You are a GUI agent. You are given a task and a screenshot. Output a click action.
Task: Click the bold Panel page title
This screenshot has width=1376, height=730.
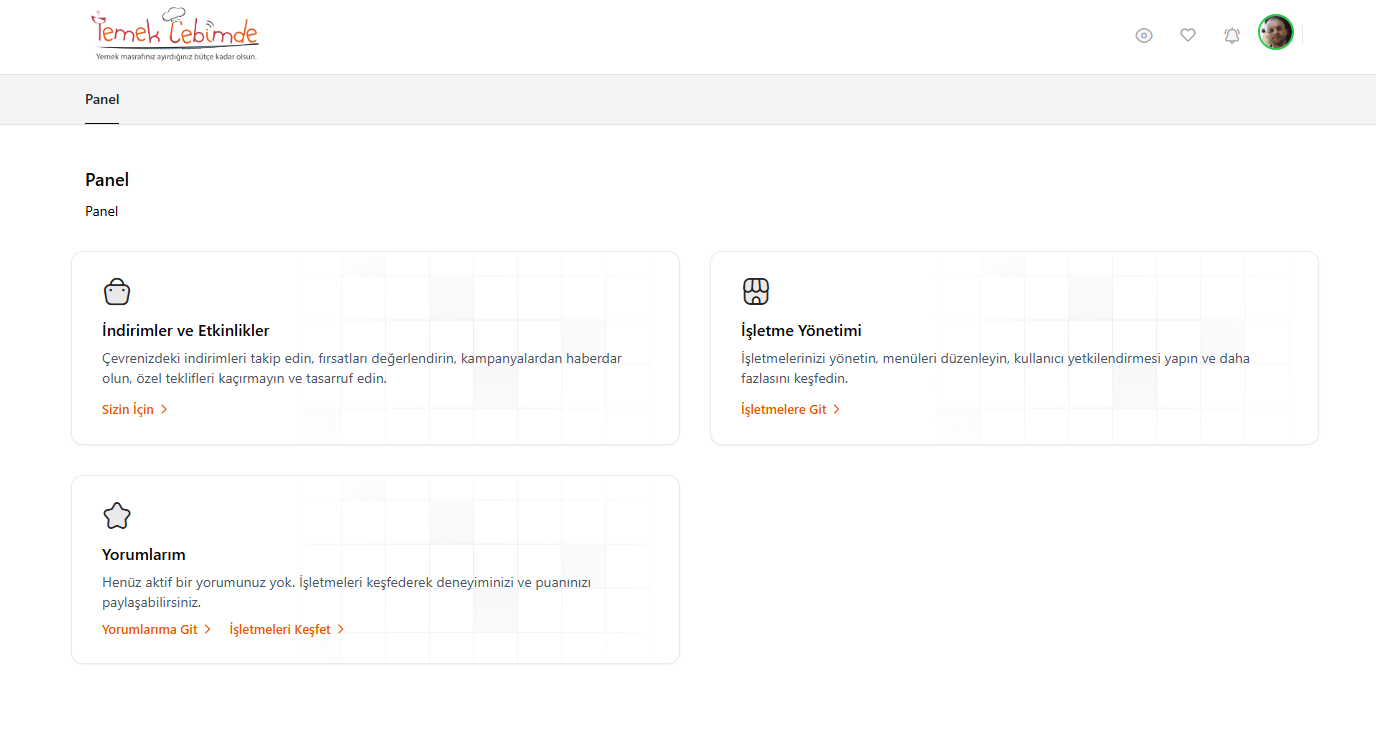click(107, 180)
